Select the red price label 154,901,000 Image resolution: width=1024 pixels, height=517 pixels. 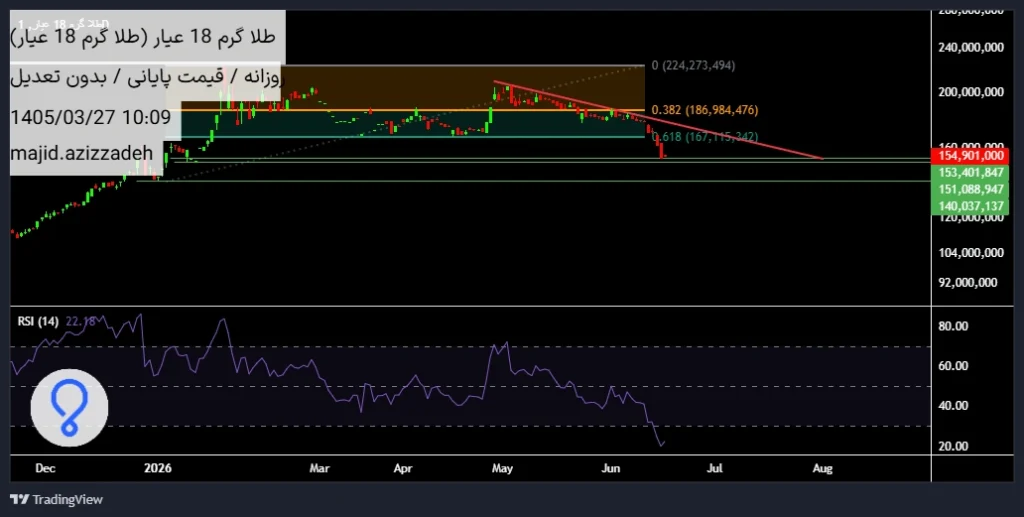click(x=970, y=155)
